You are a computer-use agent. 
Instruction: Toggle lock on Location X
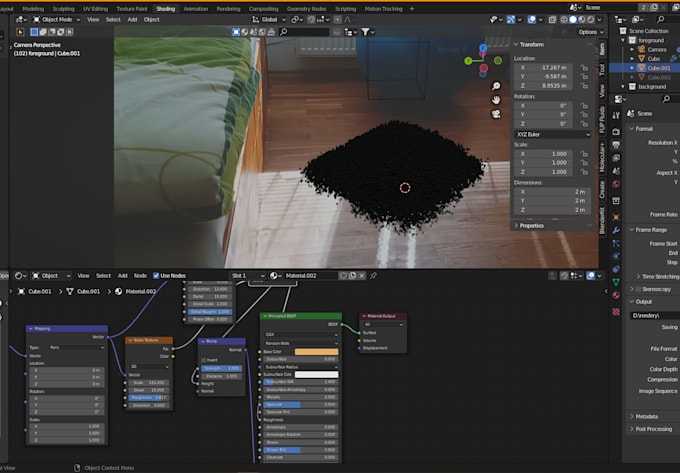(x=584, y=68)
